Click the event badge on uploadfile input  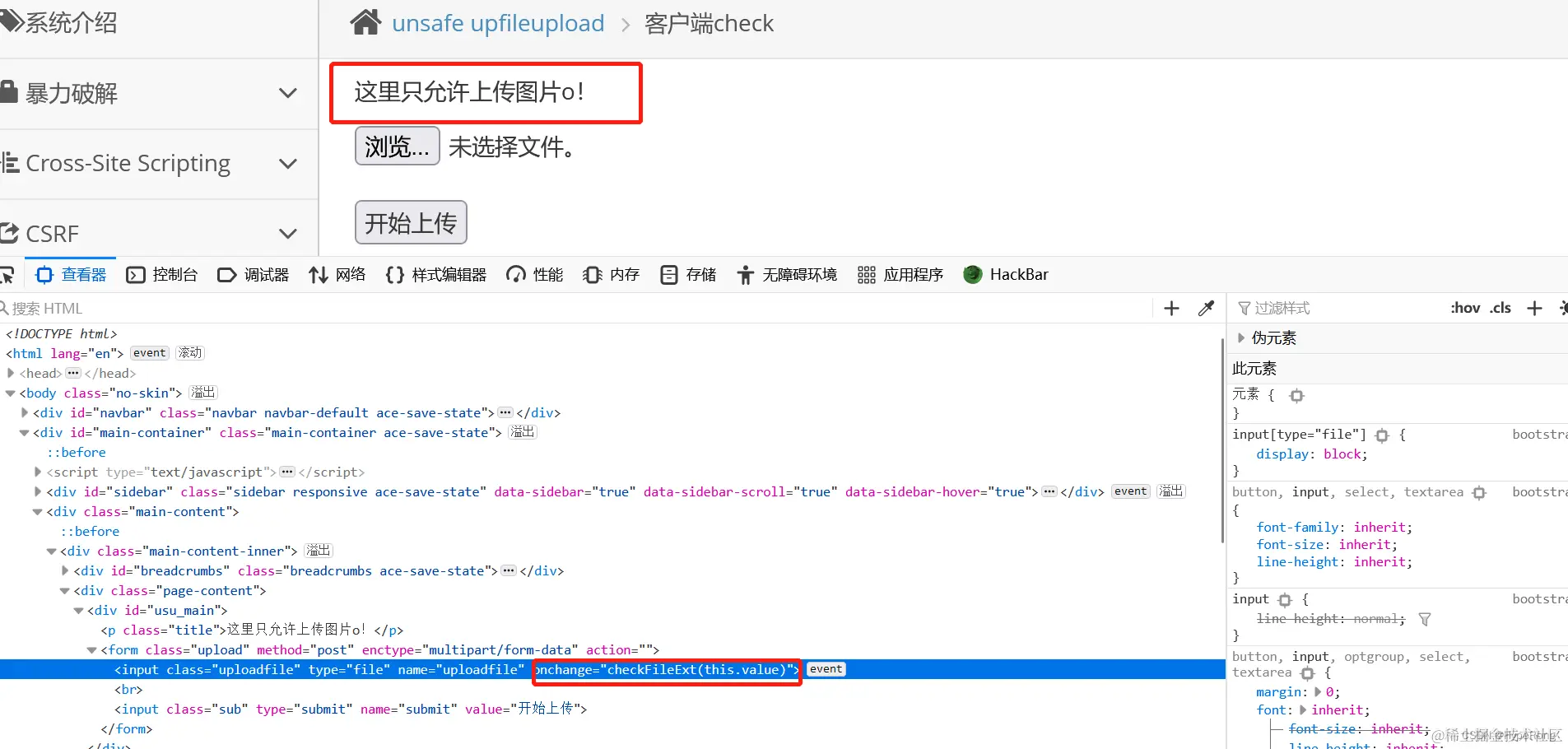click(x=826, y=669)
